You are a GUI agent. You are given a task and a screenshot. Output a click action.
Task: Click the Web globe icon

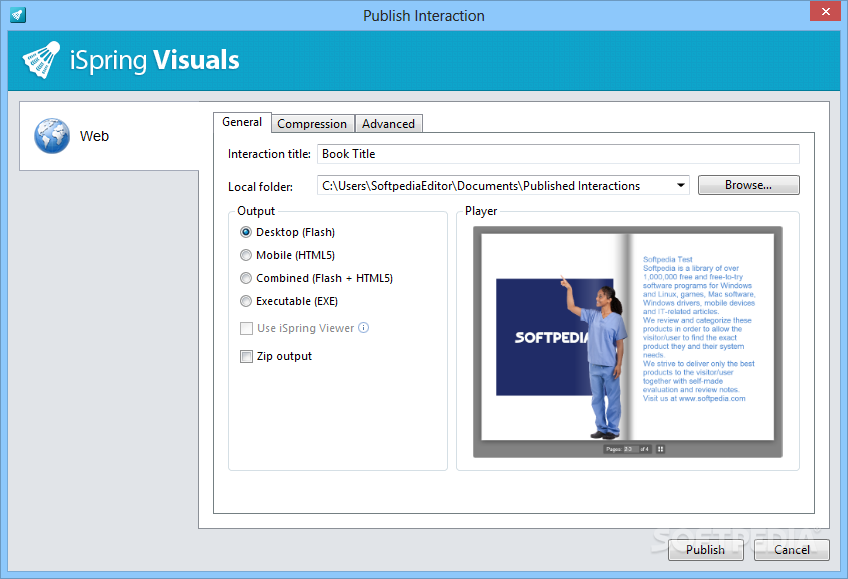(52, 136)
